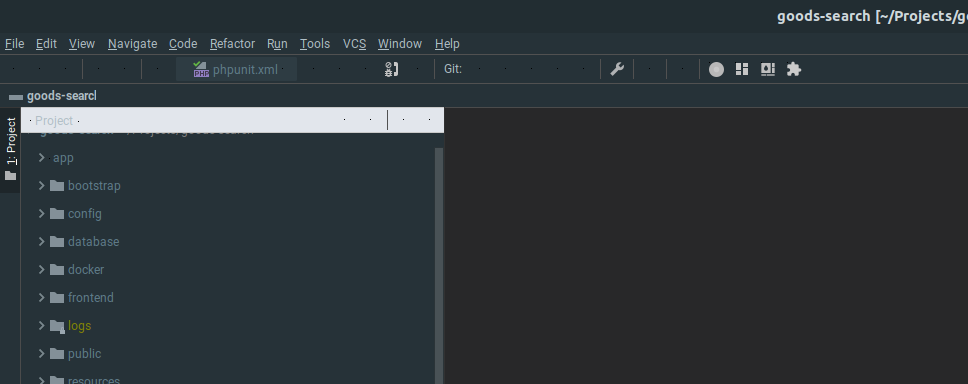This screenshot has height=384, width=968.
Task: Expand the logs folder chevron
Action: [41, 325]
